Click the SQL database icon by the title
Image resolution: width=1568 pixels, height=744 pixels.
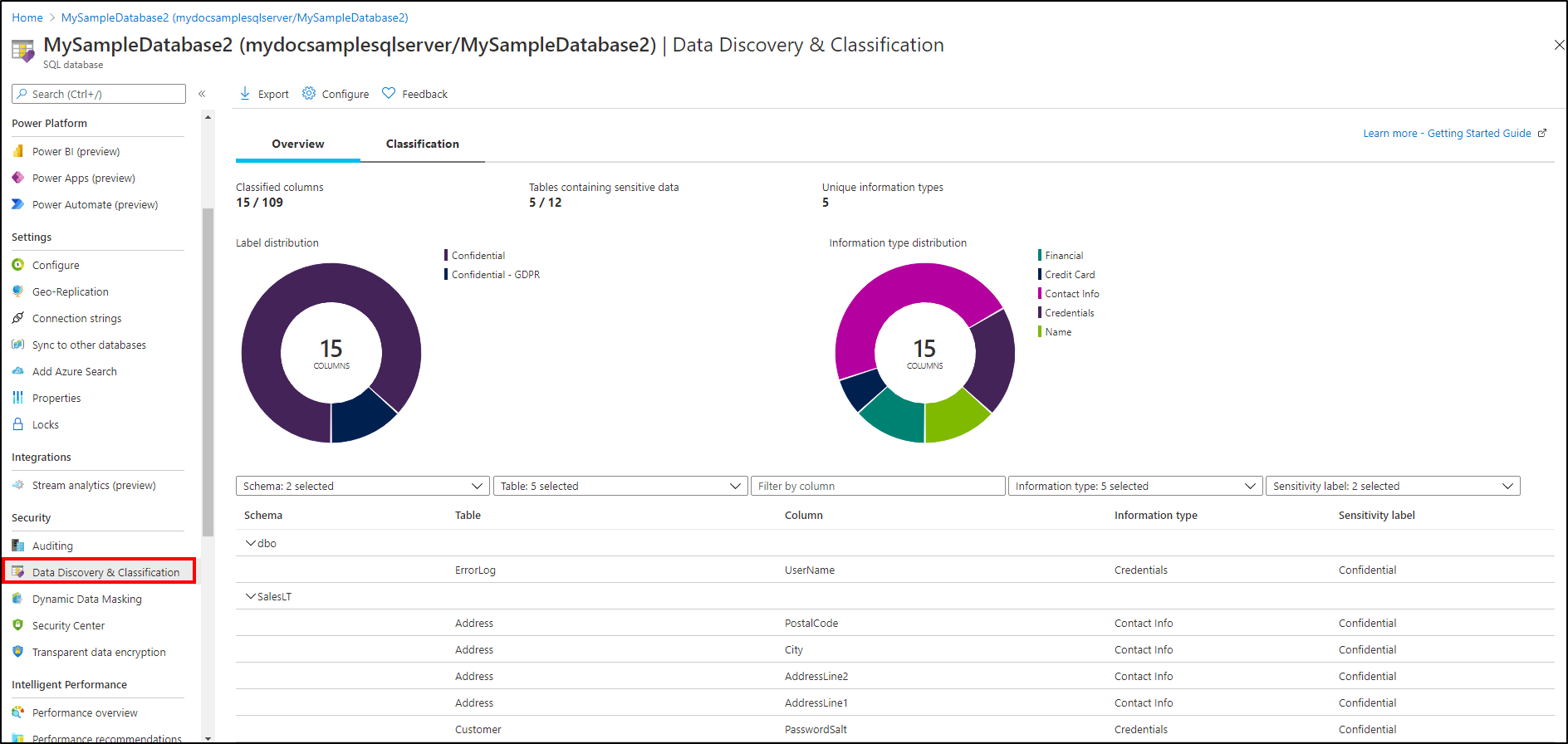[23, 51]
